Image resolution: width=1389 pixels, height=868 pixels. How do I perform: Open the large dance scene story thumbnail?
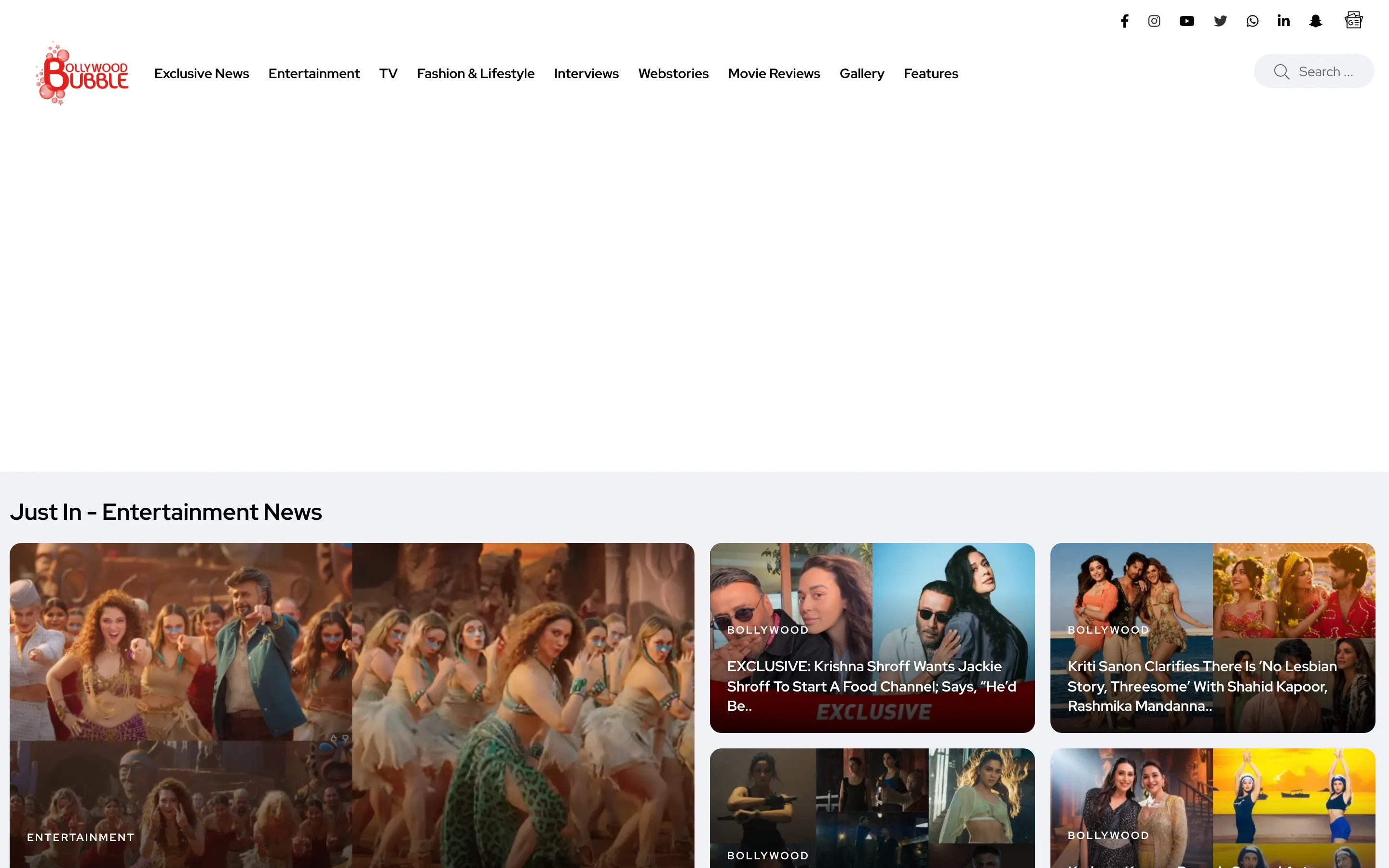coord(352,705)
